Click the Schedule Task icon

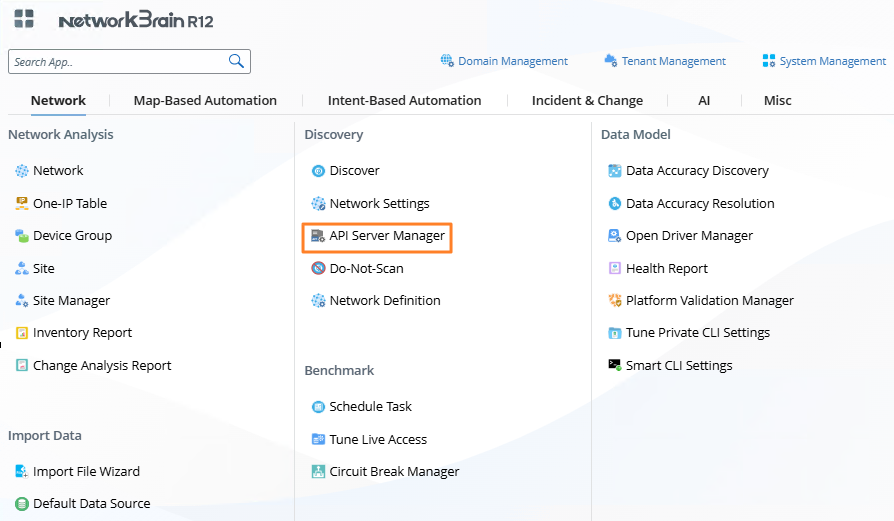pyautogui.click(x=318, y=407)
